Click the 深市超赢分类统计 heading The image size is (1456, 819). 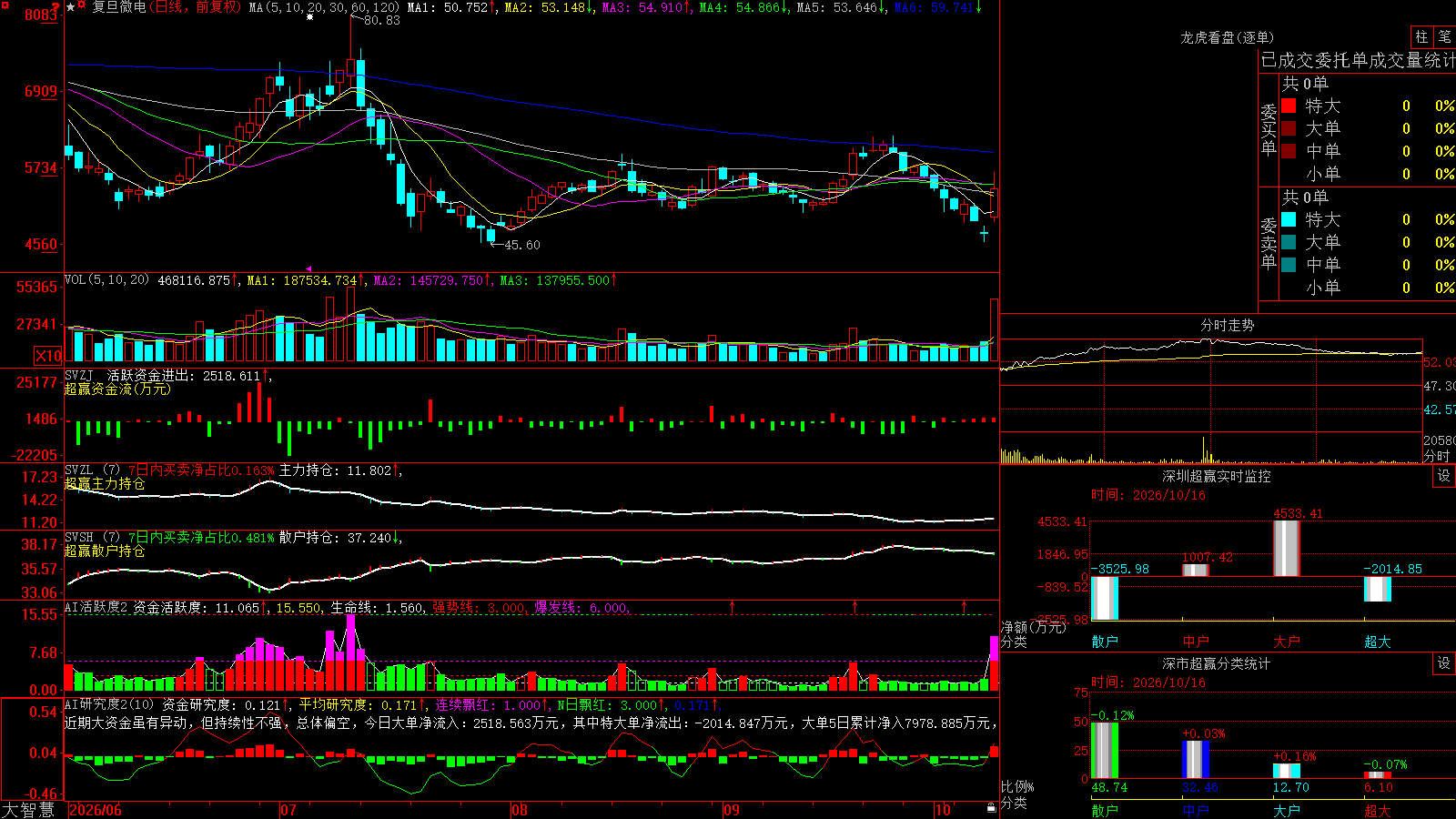pyautogui.click(x=1217, y=663)
